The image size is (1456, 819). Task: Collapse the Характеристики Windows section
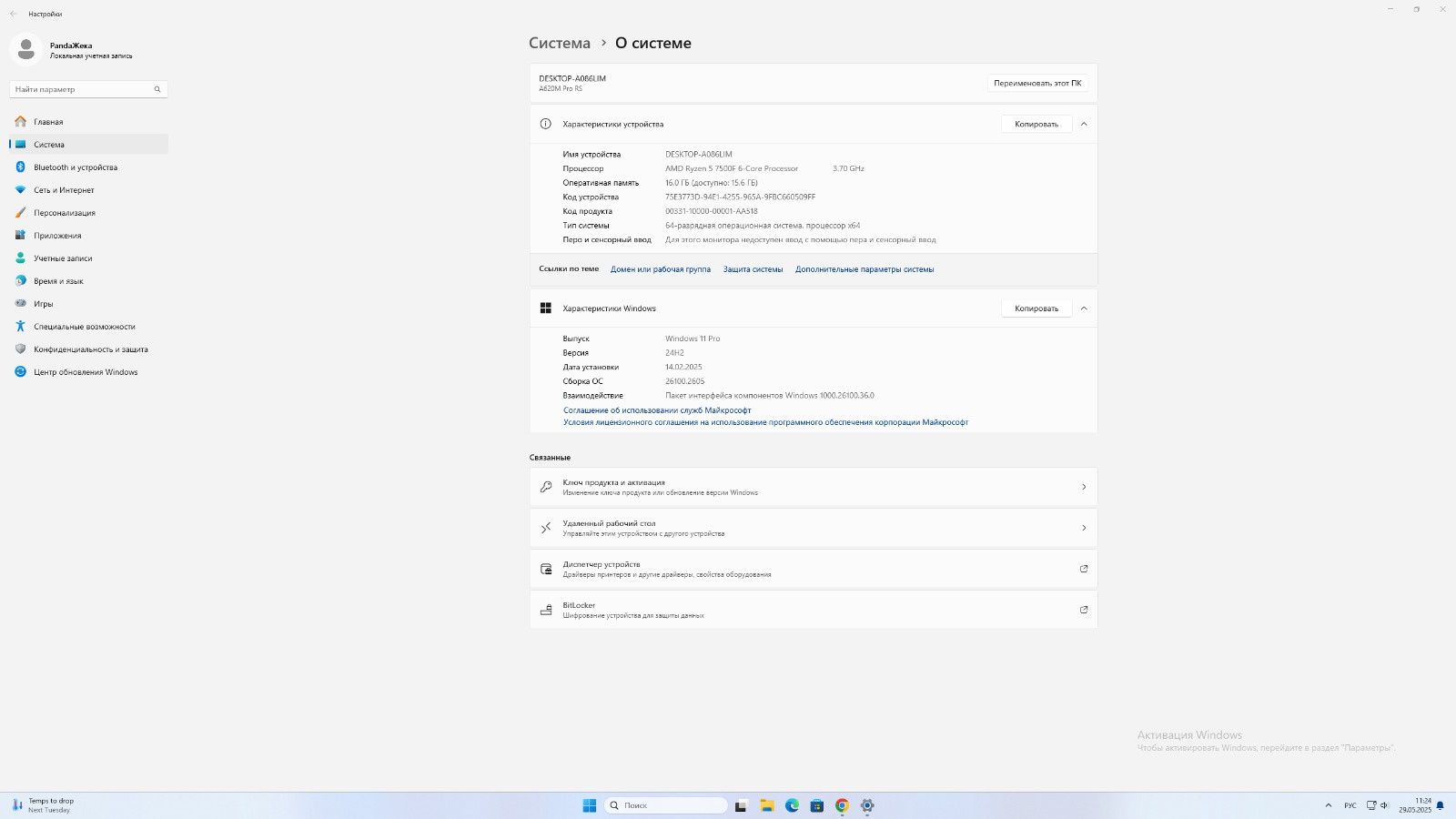[1084, 308]
